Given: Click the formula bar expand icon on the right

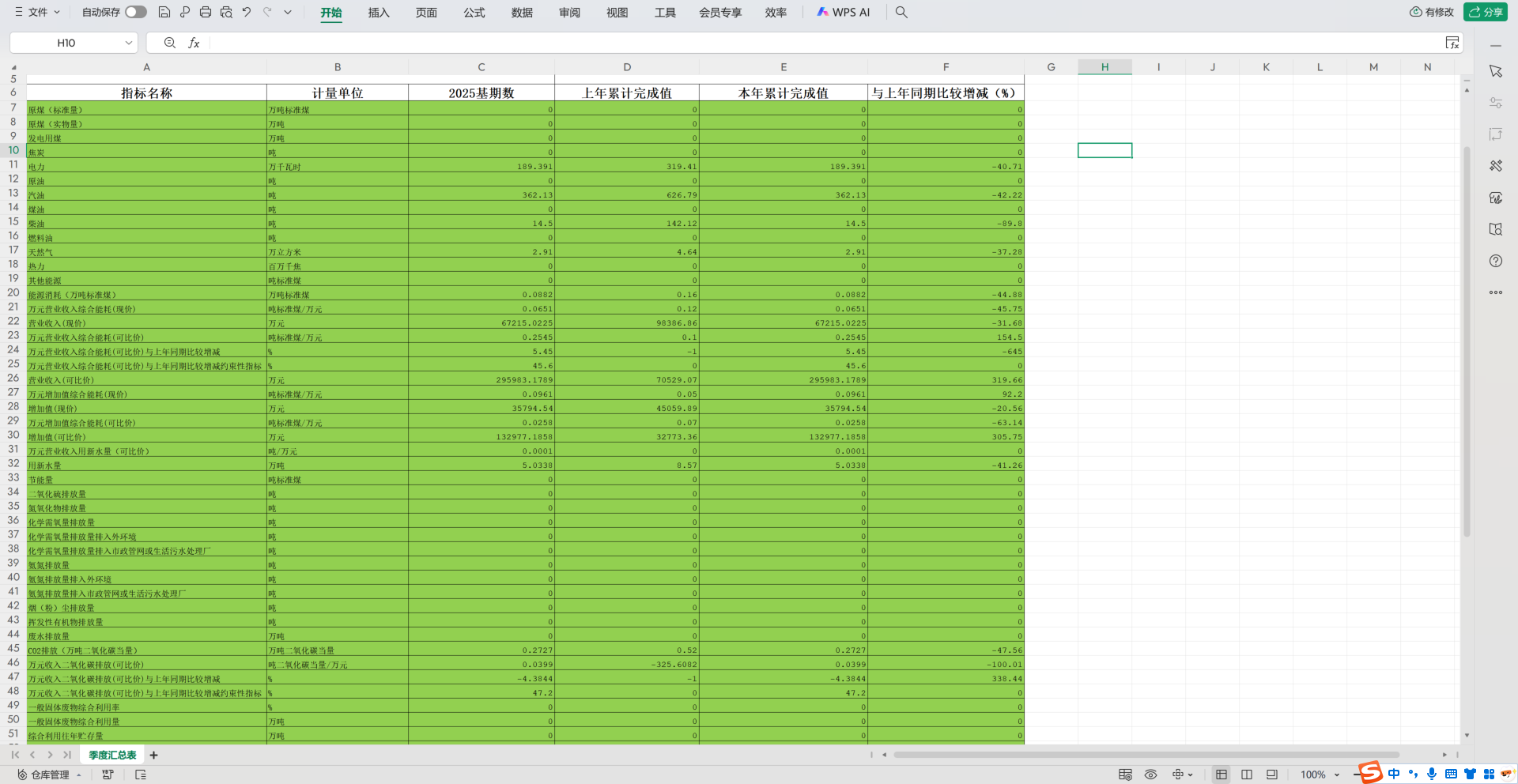Looking at the screenshot, I should [x=1452, y=43].
